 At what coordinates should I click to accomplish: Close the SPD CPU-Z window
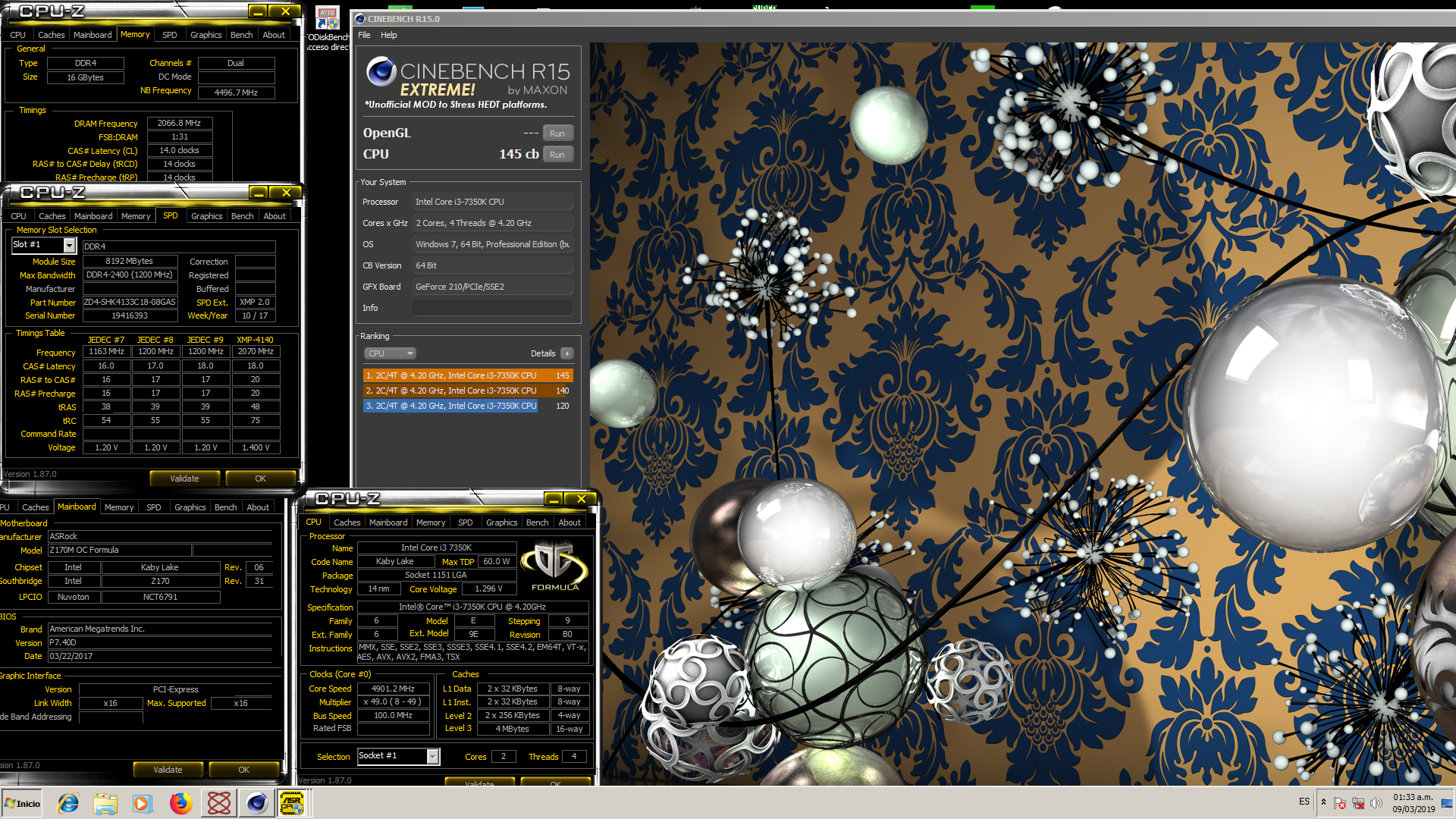coord(286,193)
